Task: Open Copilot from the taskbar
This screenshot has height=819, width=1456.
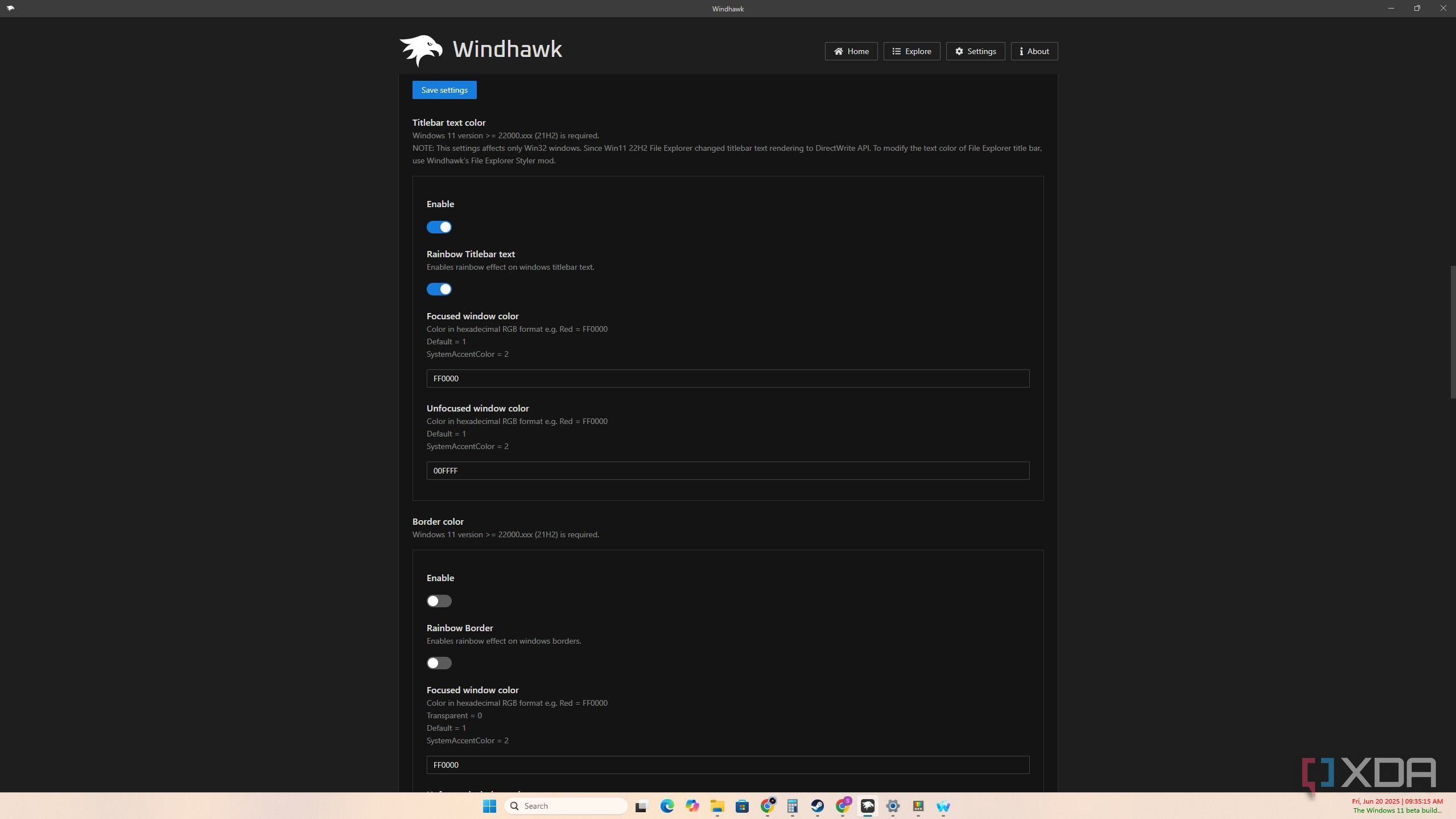Action: click(x=692, y=806)
